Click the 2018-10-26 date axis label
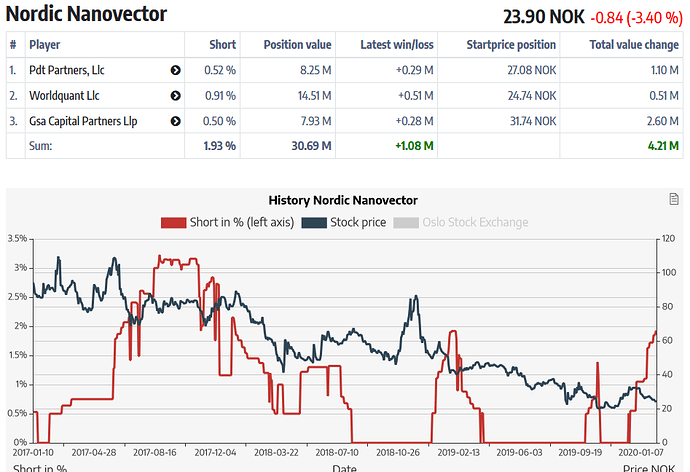 [x=398, y=453]
